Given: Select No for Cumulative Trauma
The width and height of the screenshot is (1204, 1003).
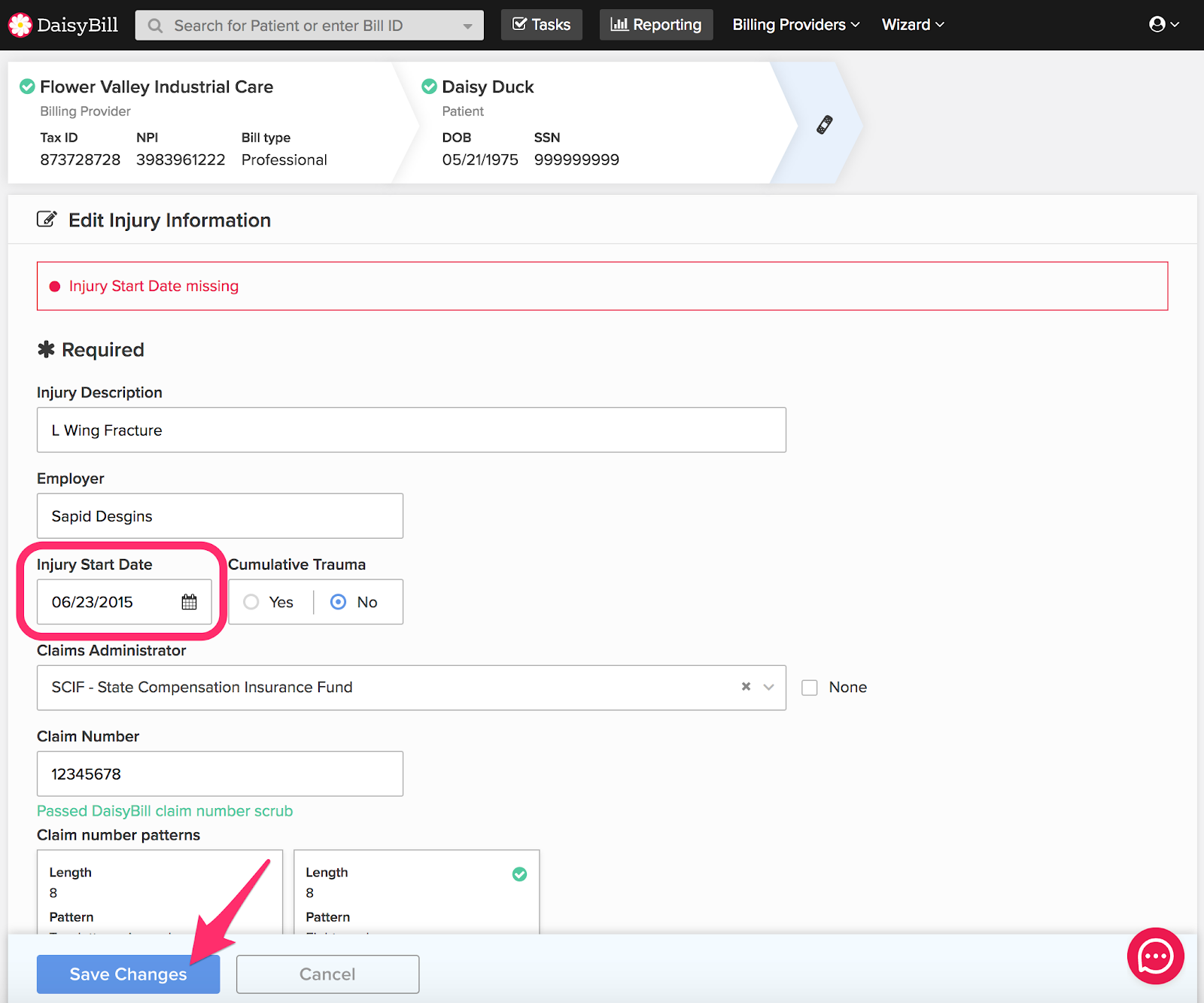Looking at the screenshot, I should [x=339, y=602].
